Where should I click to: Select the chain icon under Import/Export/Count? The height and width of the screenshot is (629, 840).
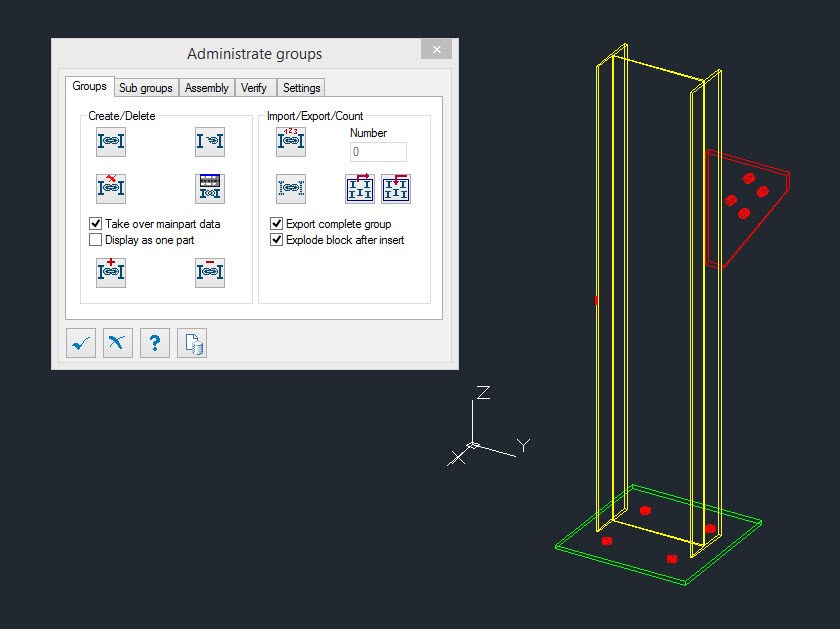289,188
